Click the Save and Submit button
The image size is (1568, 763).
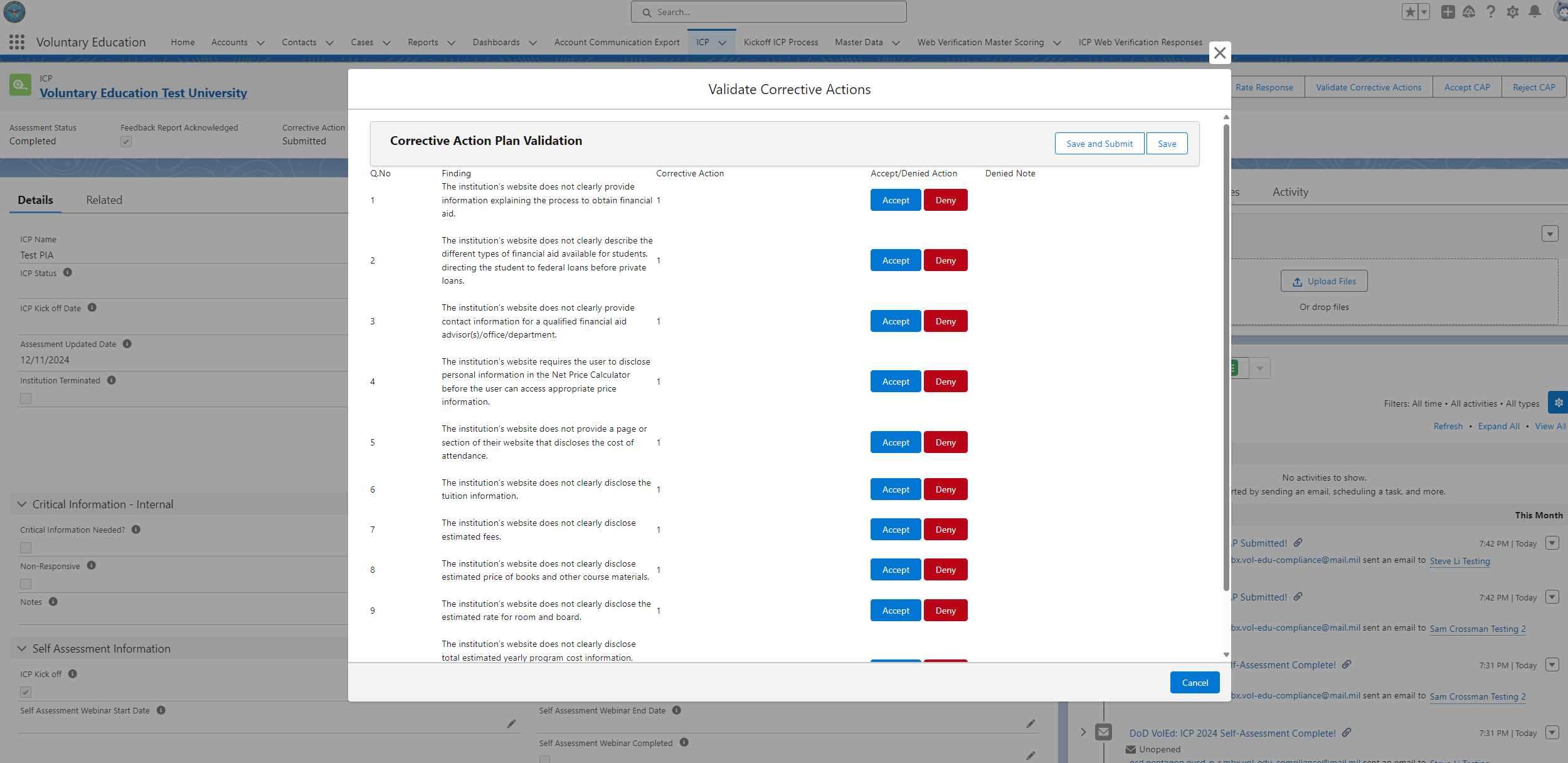[1099, 144]
